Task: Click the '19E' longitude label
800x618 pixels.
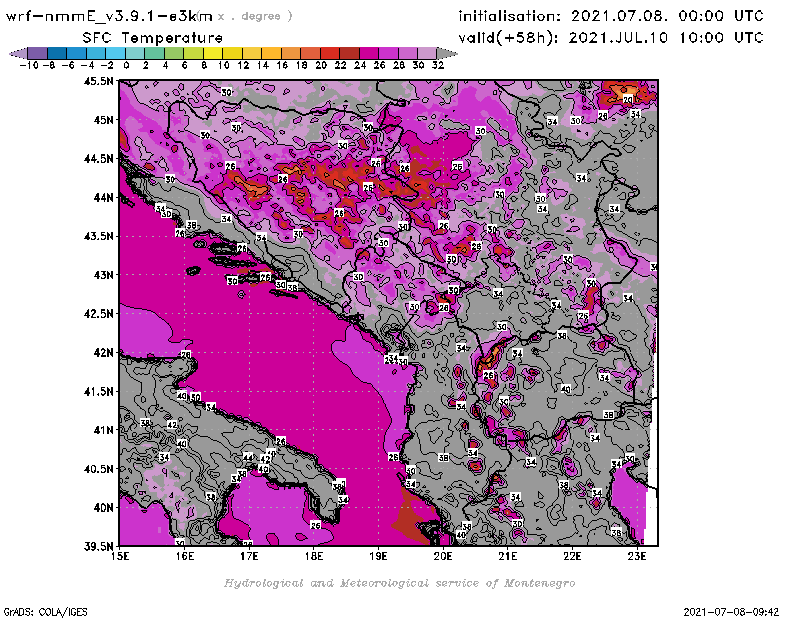Action: click(378, 556)
